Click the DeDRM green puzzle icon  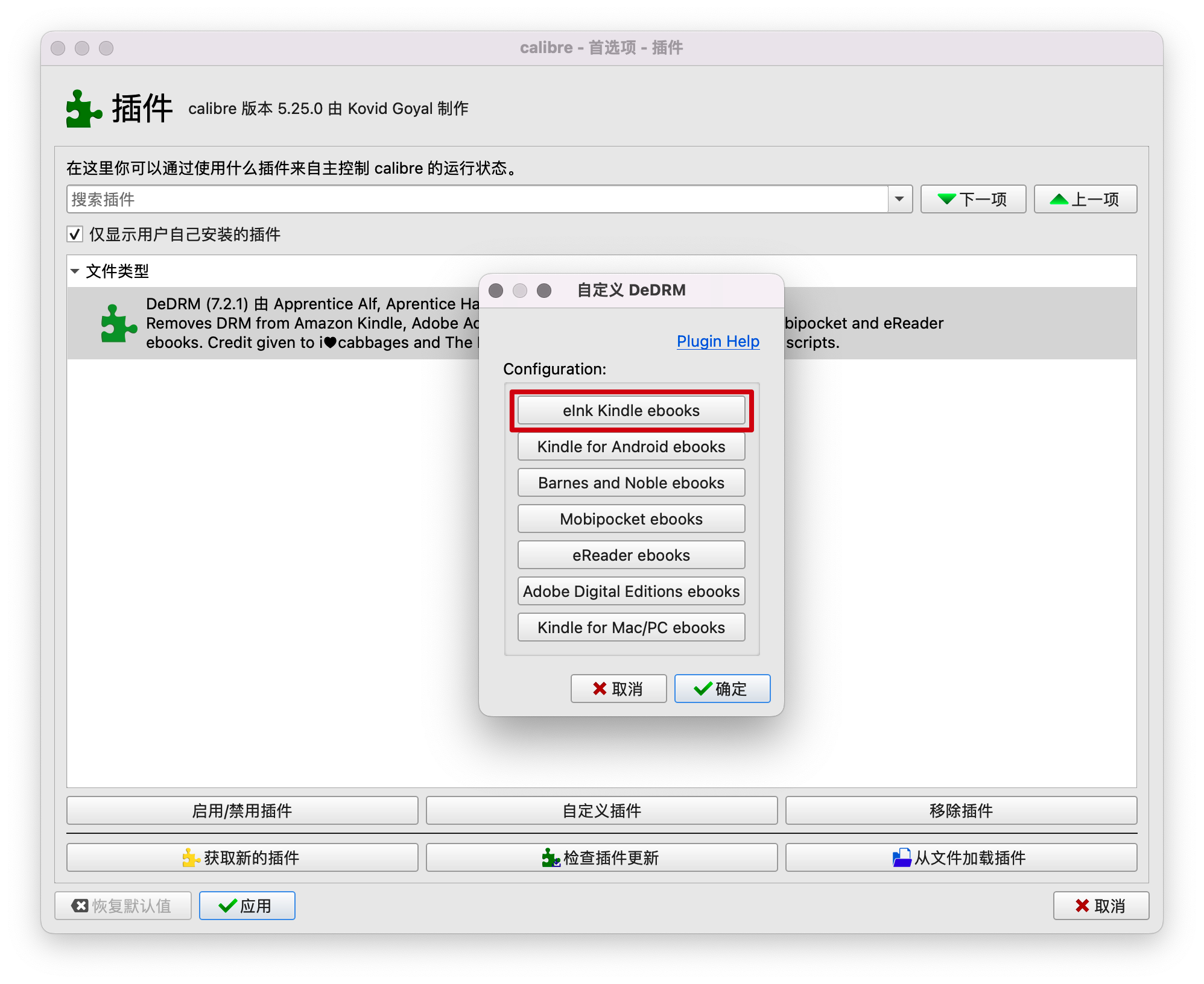pos(118,323)
